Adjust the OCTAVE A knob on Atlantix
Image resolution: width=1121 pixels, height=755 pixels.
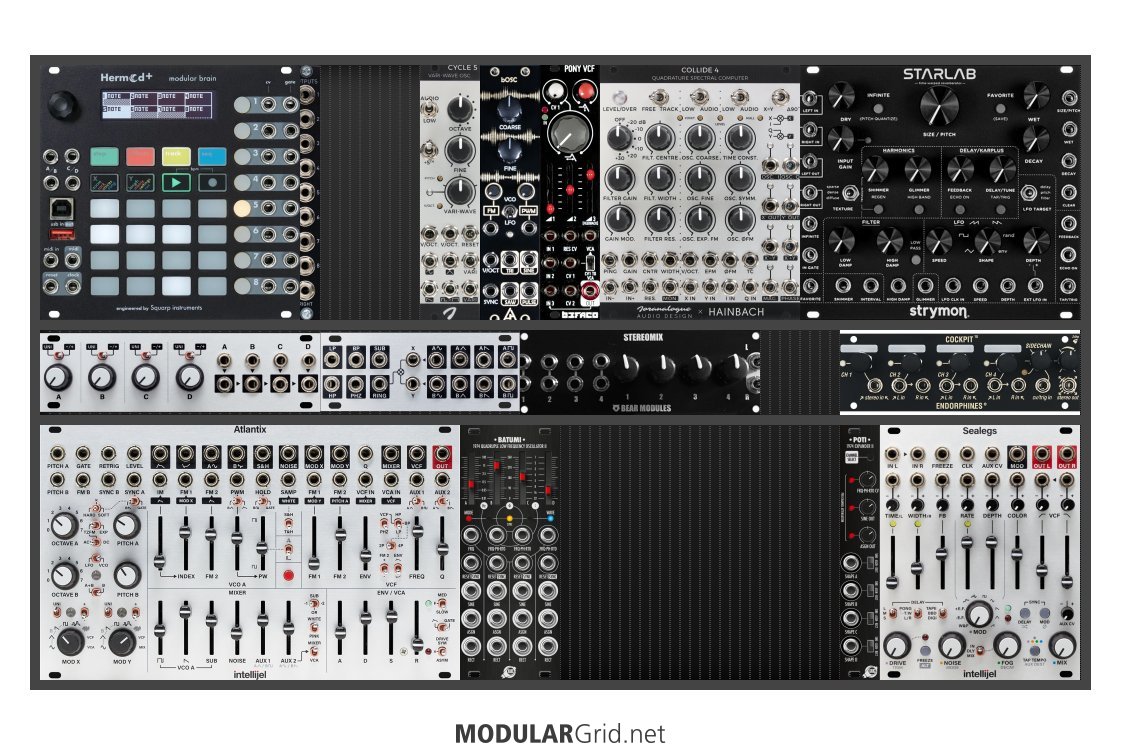(64, 525)
